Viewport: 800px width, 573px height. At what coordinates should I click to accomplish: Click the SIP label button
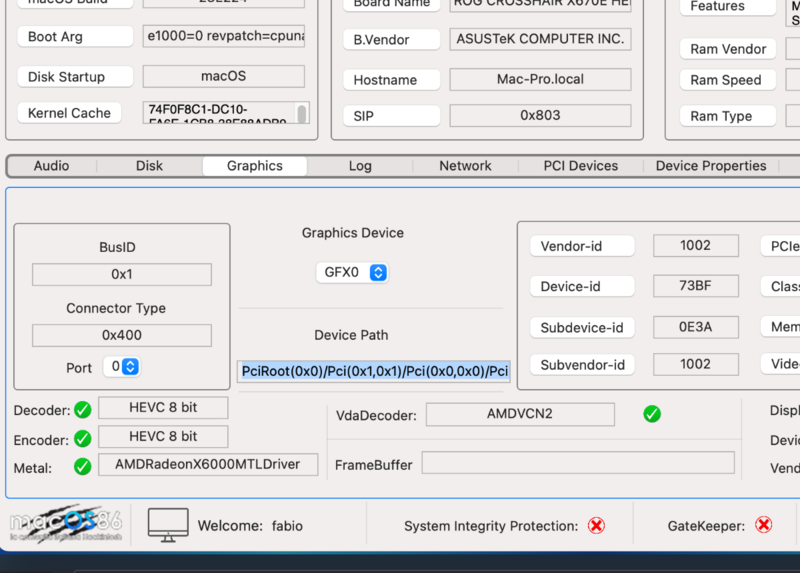tap(391, 116)
